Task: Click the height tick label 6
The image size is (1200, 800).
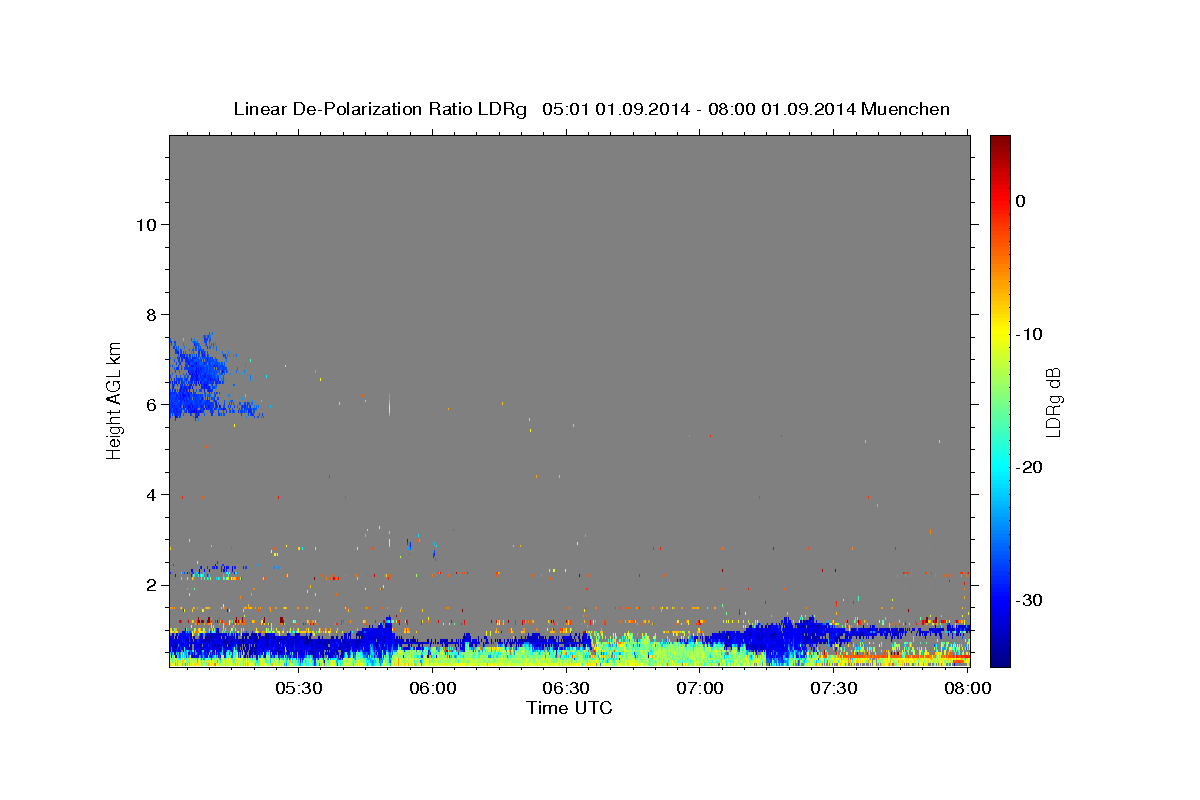Action: (x=151, y=404)
